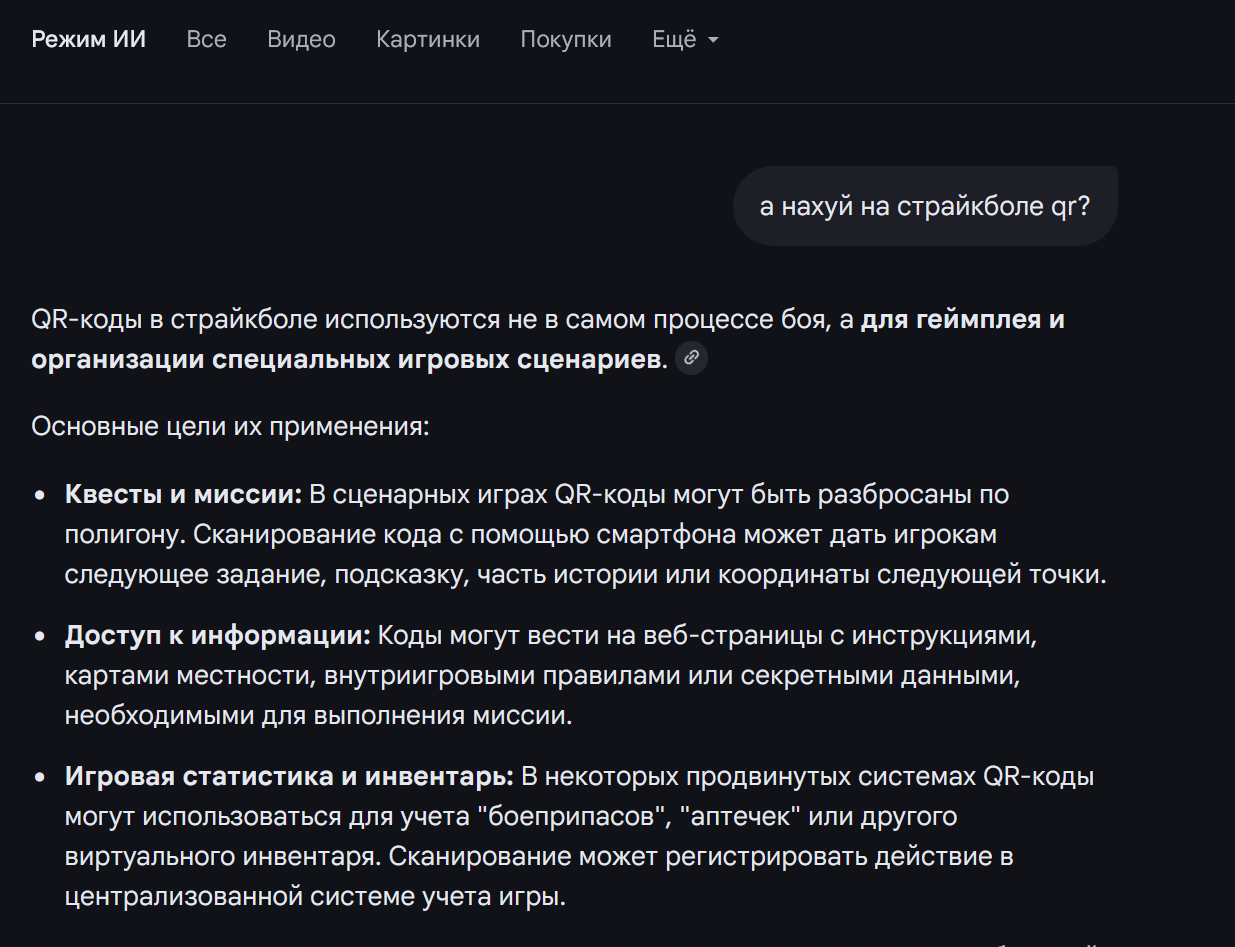Click the heading Игровая статистика и инвентарь

[289, 777]
